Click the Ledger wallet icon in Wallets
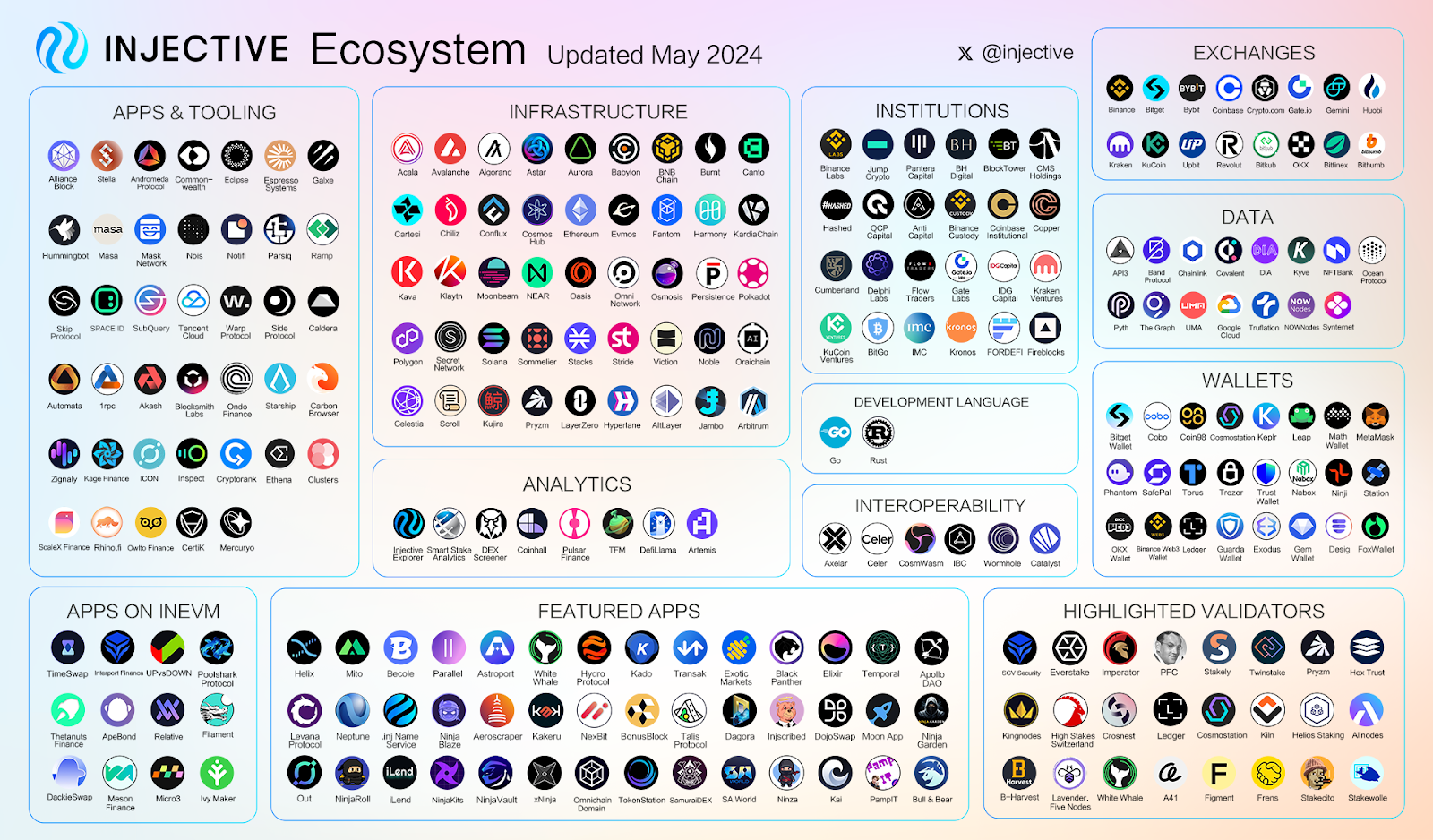1433x840 pixels. pyautogui.click(x=1193, y=527)
